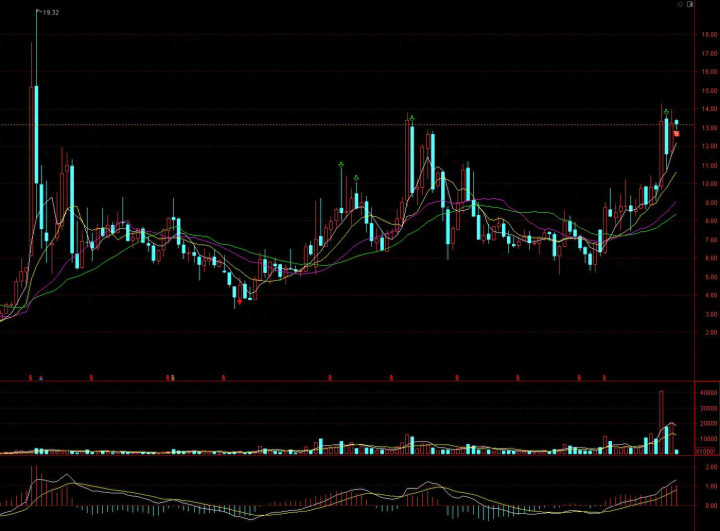Click the green arrow atop the mid-chart spike candle
This screenshot has width=720, height=531.
click(x=412, y=119)
